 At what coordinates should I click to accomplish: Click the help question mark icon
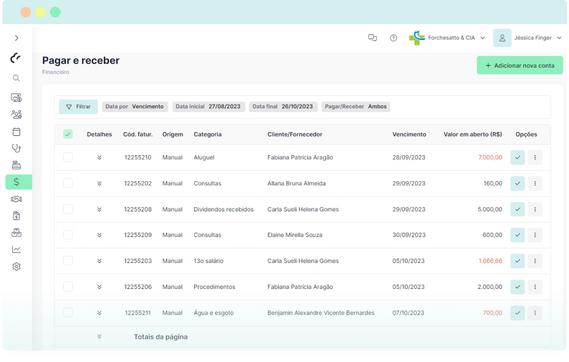click(393, 38)
